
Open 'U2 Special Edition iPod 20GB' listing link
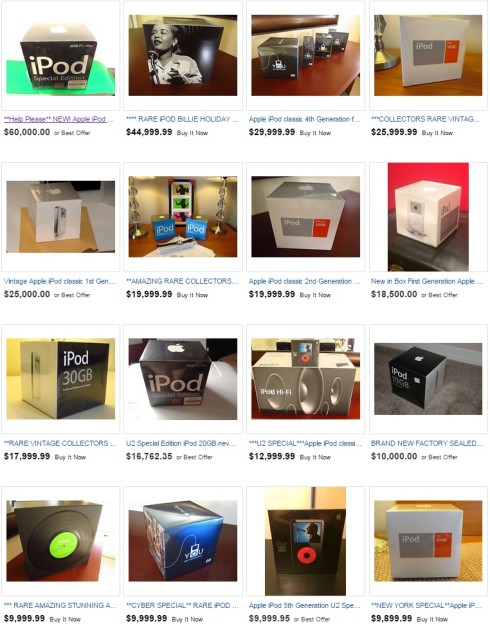181,443
